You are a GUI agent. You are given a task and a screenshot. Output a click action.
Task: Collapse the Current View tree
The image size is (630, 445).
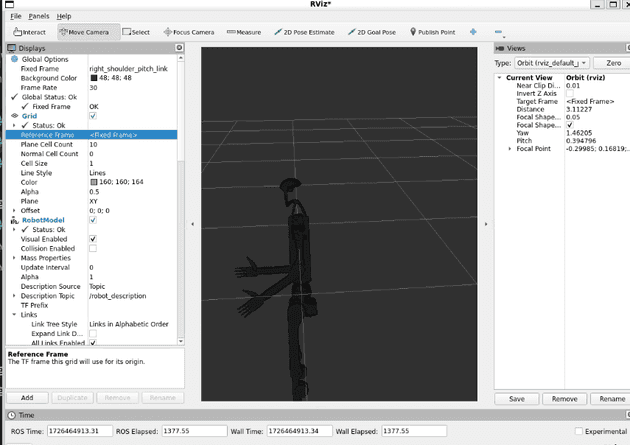pos(499,78)
